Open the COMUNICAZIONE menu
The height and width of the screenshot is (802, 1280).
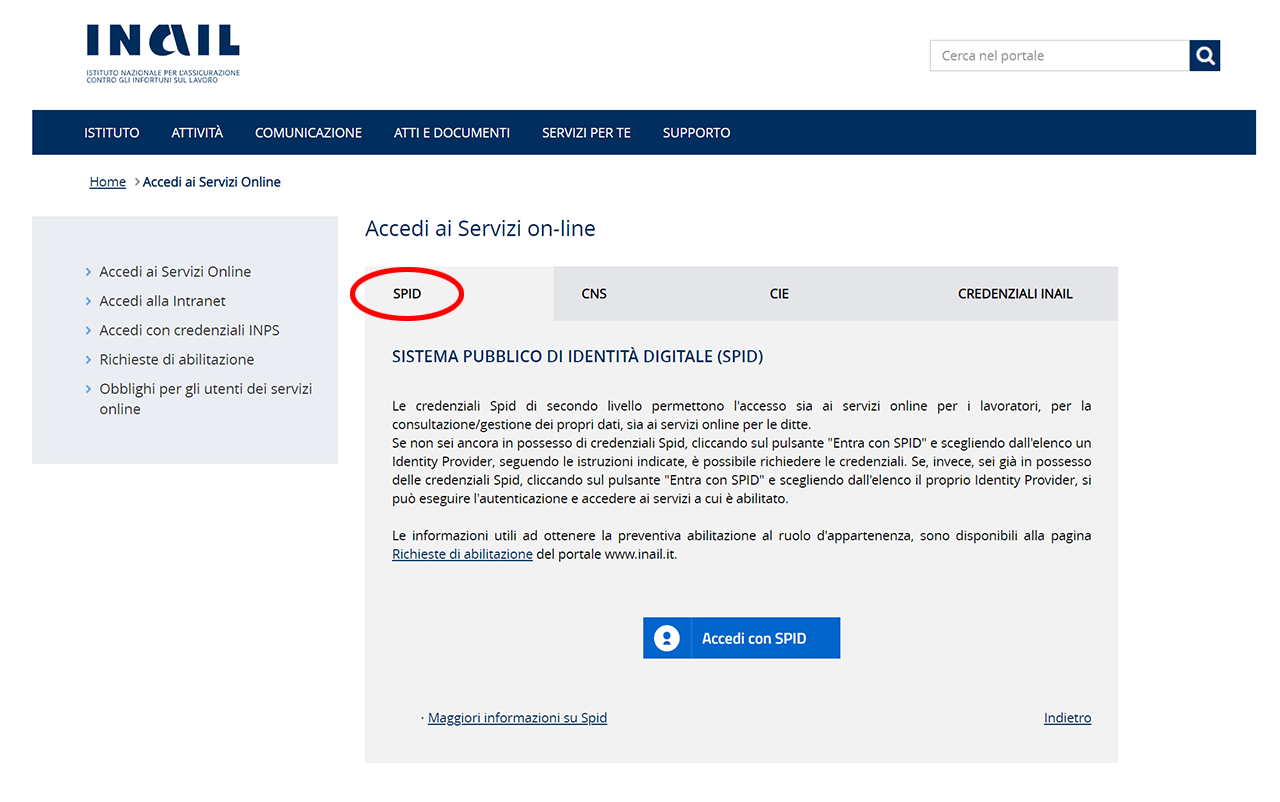[x=308, y=133]
